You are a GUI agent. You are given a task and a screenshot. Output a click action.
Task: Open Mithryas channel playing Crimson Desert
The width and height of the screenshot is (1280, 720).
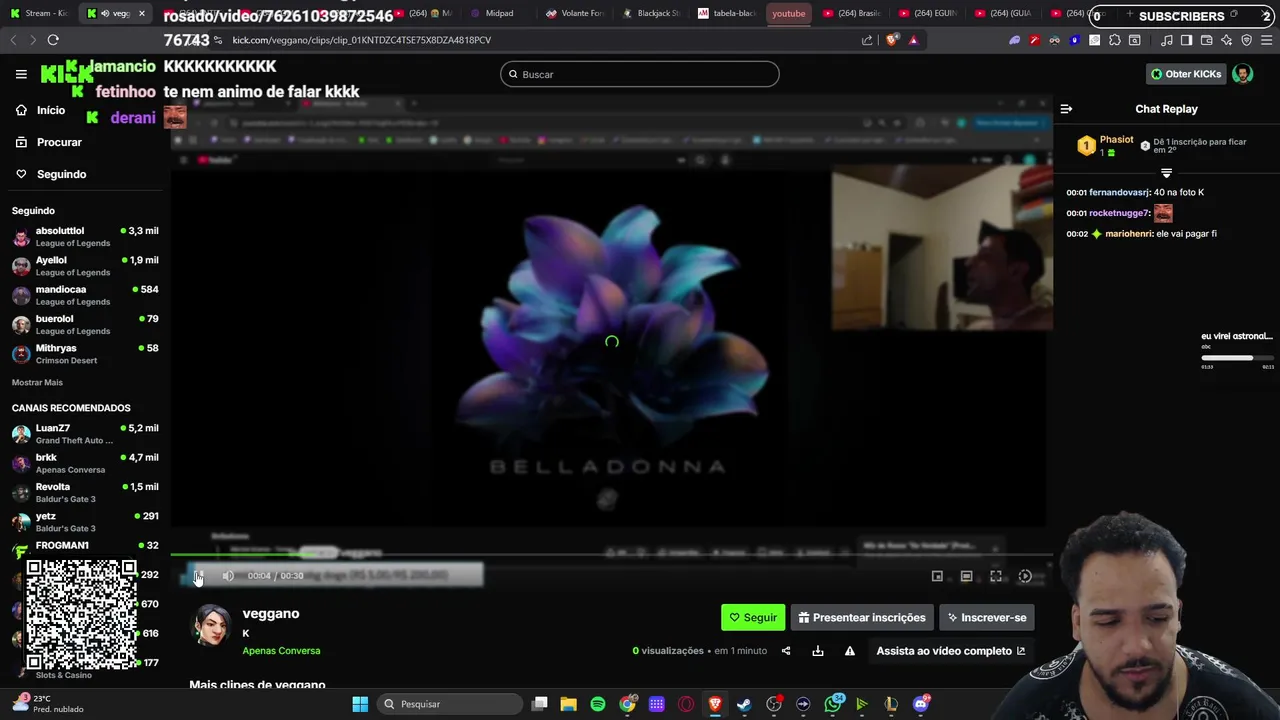[x=85, y=354]
